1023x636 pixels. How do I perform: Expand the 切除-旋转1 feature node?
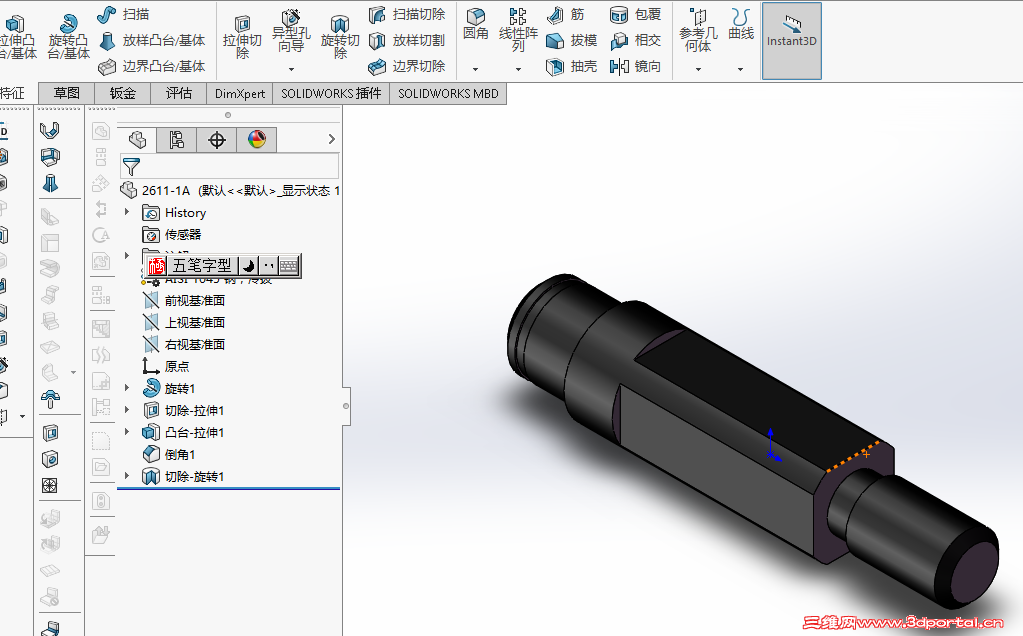click(x=126, y=476)
